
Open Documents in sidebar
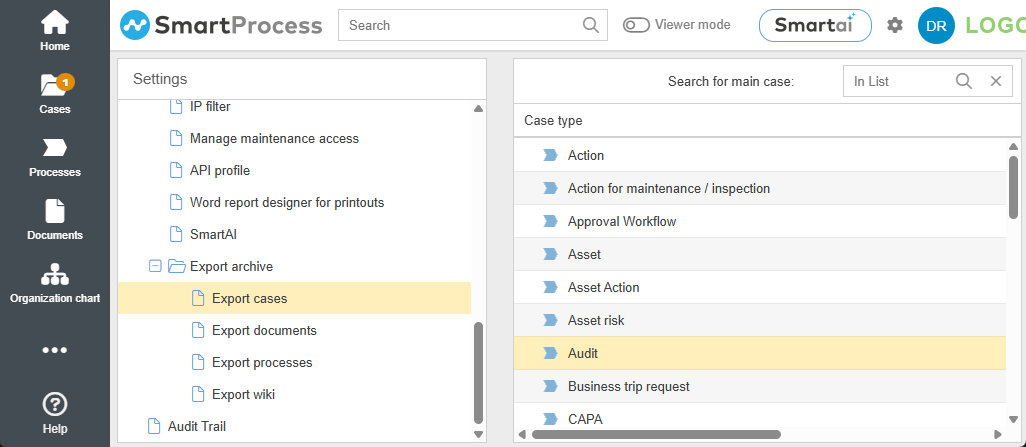click(x=55, y=221)
